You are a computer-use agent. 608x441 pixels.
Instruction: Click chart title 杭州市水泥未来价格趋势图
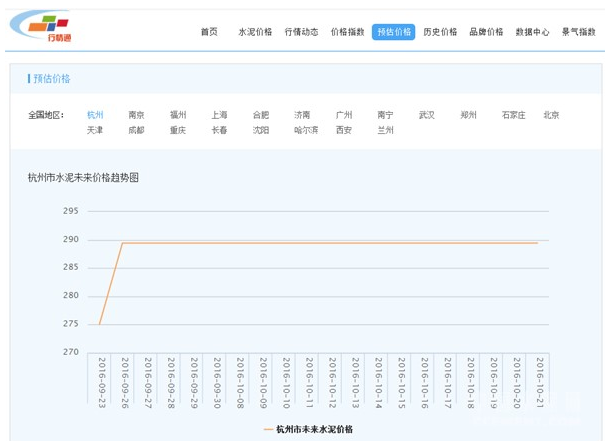[x=83, y=178]
